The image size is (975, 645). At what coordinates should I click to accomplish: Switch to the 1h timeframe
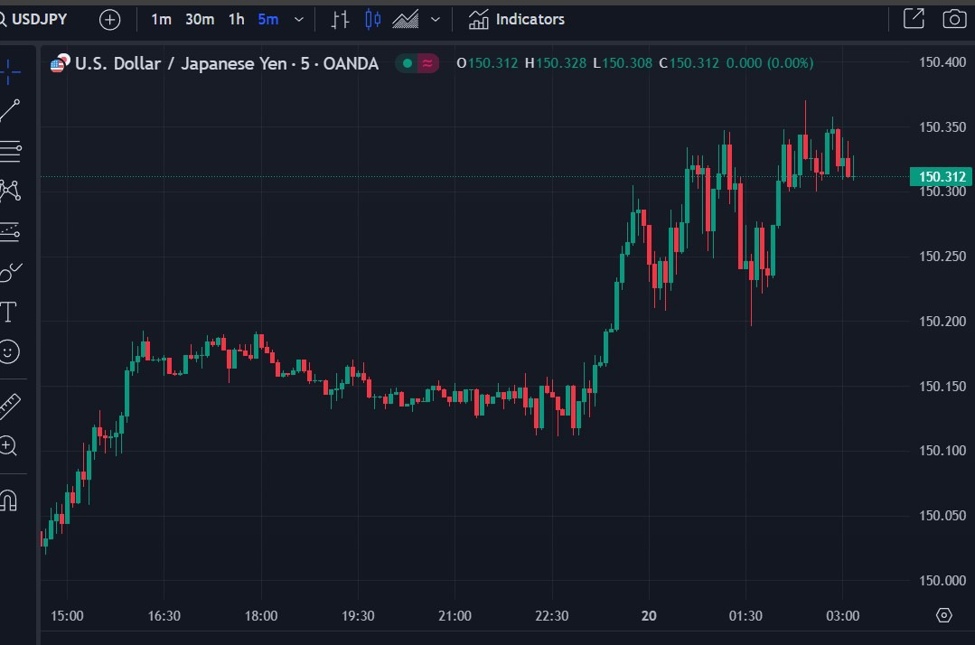[235, 19]
